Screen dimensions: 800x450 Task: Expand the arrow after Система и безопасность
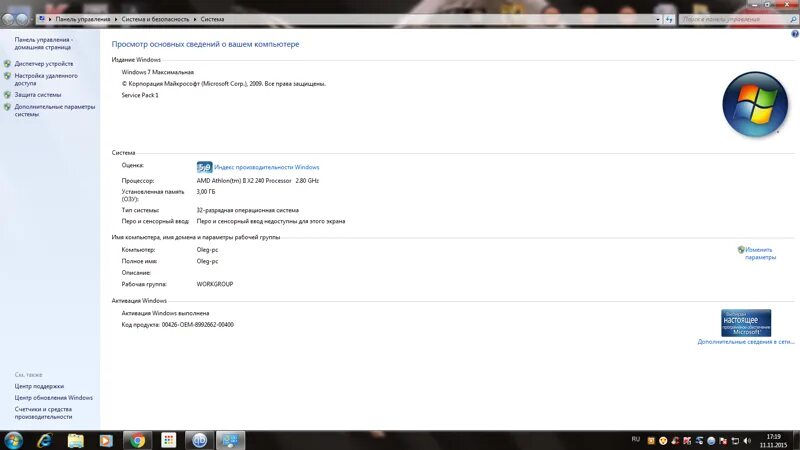(x=195, y=19)
